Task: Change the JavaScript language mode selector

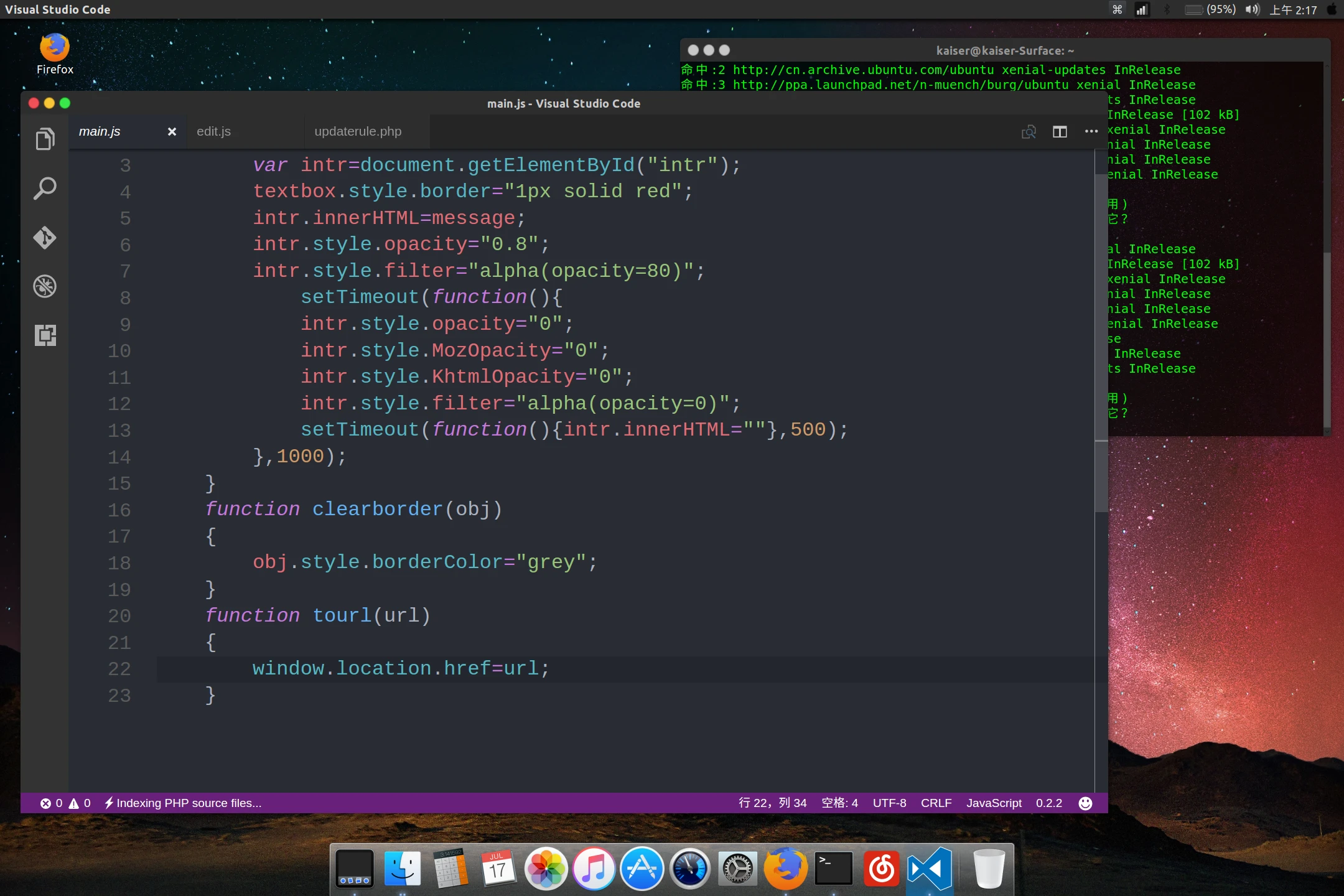Action: [x=994, y=803]
